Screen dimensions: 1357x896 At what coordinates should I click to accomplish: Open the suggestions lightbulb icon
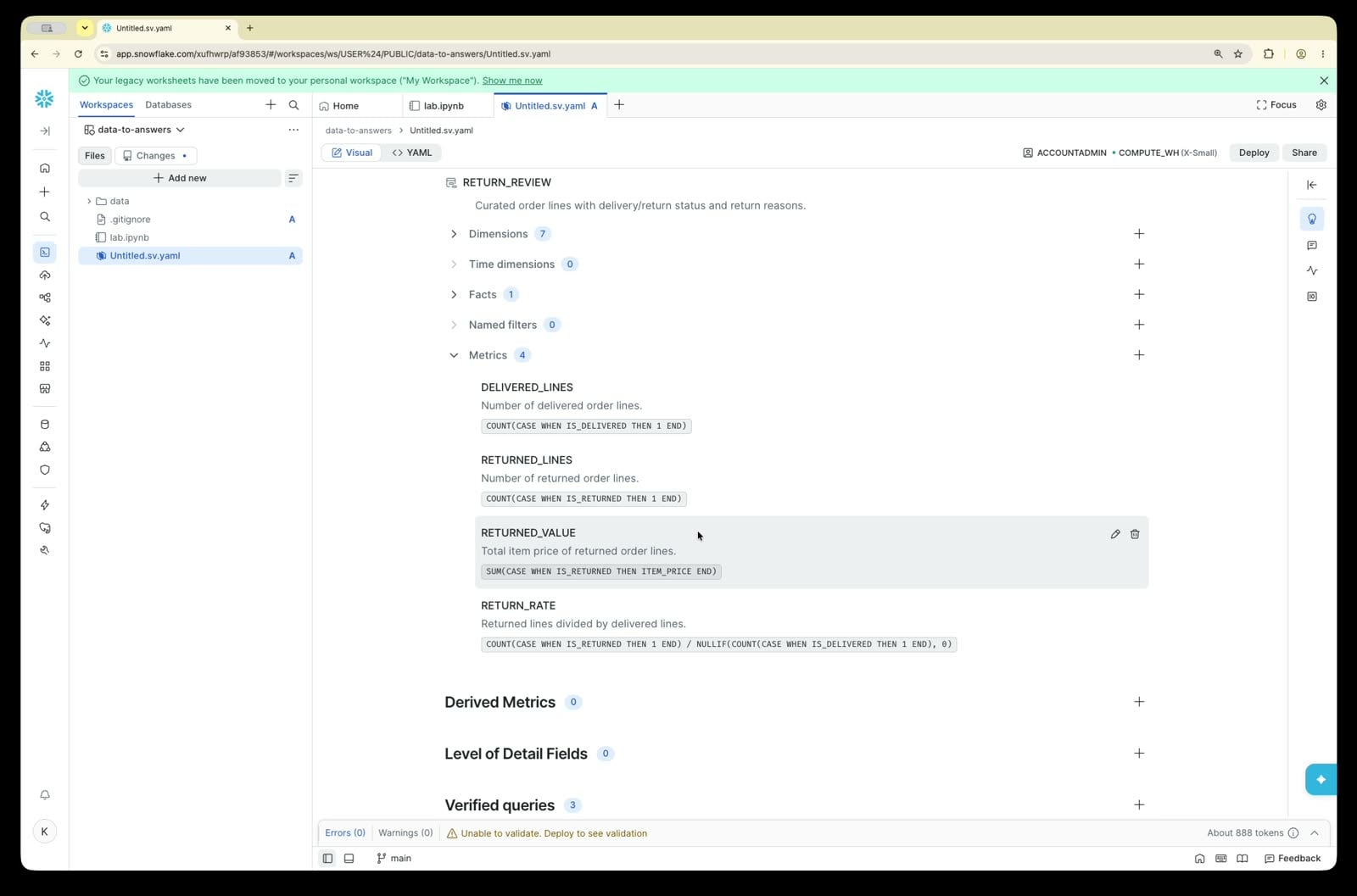point(1312,219)
